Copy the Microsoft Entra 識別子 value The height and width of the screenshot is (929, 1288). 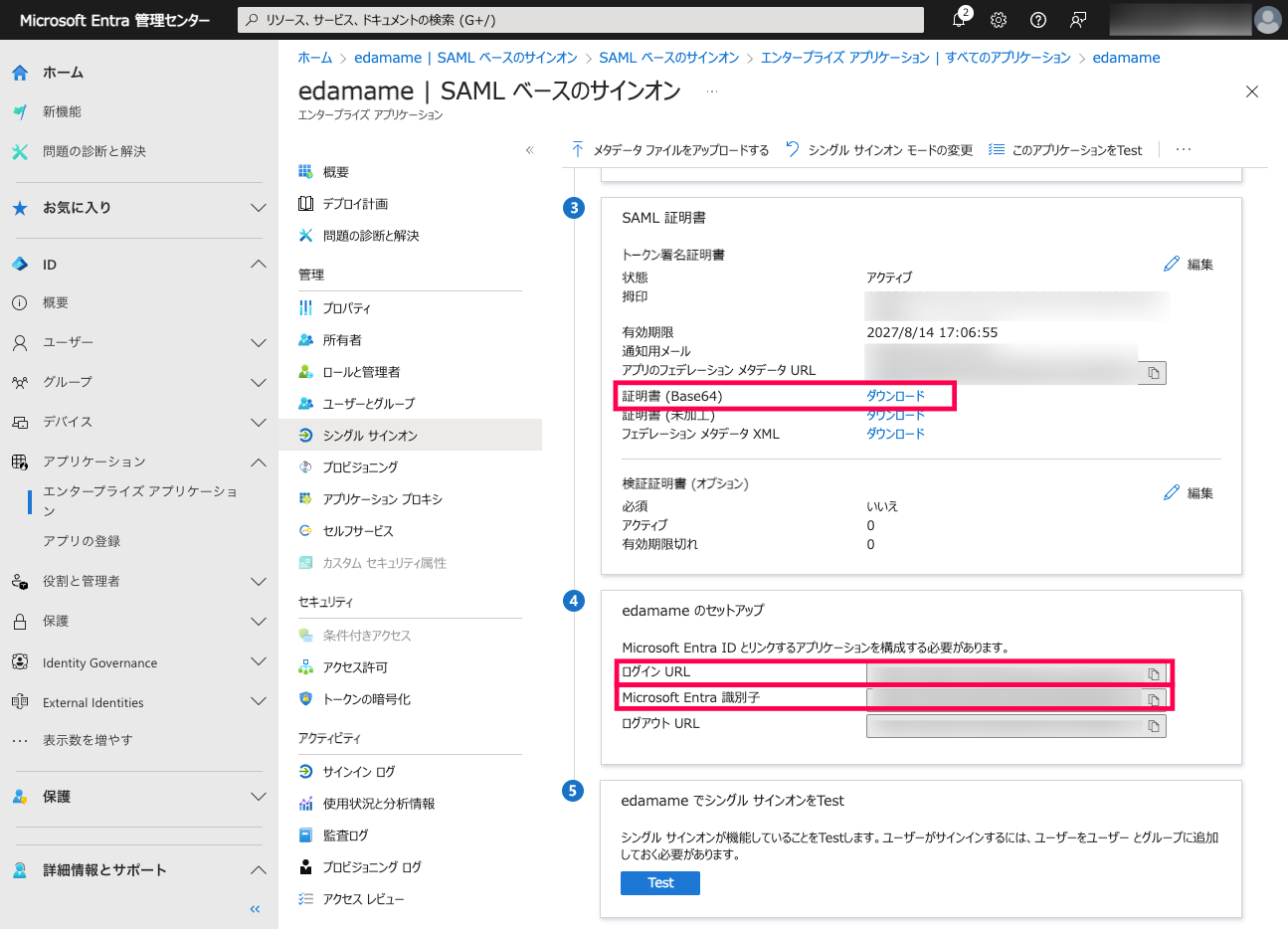click(x=1154, y=700)
